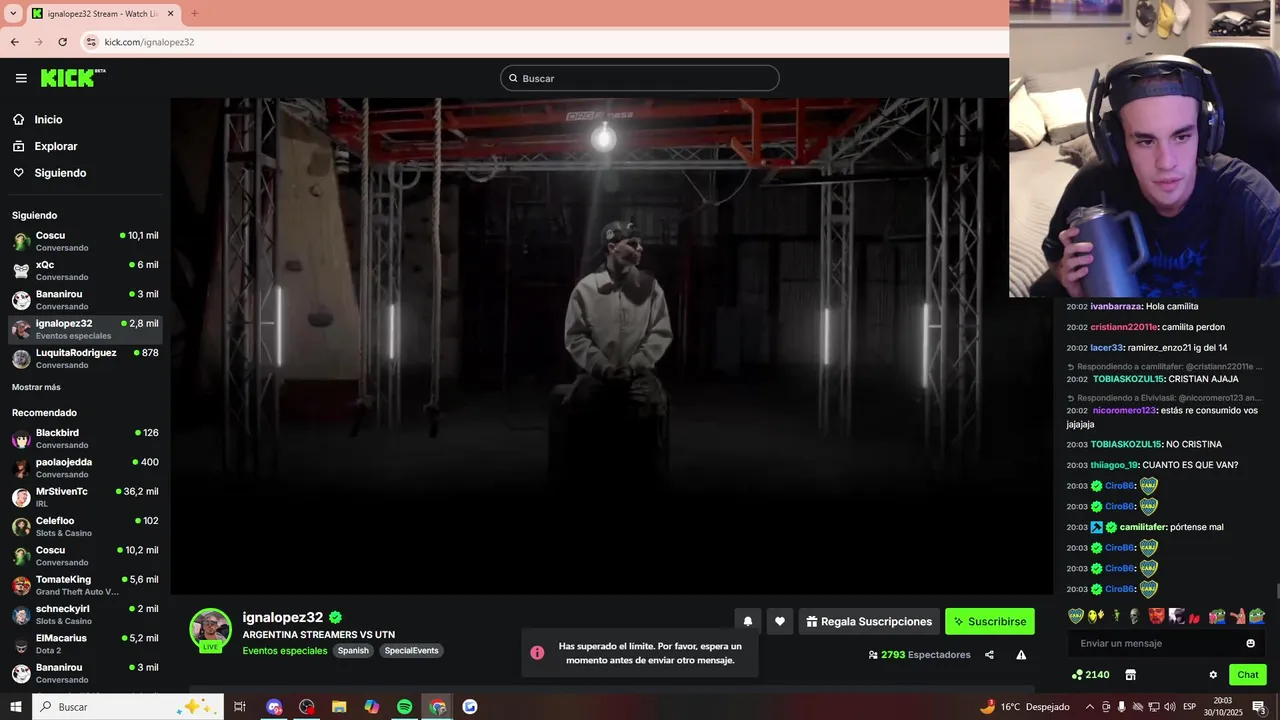Click the KICK logo
This screenshot has width=1280, height=720.
pyautogui.click(x=73, y=78)
